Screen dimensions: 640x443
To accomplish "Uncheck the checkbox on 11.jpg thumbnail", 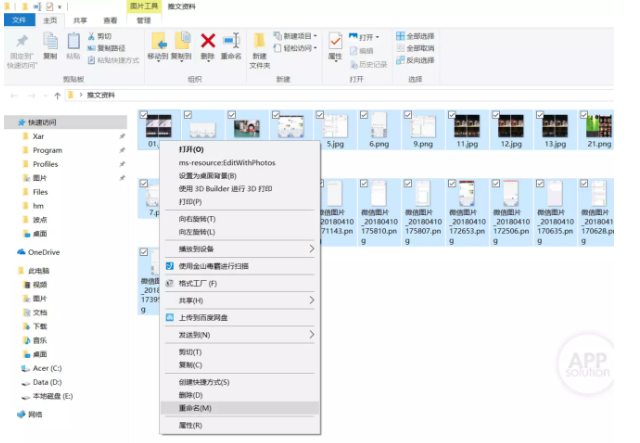I will pos(453,115).
